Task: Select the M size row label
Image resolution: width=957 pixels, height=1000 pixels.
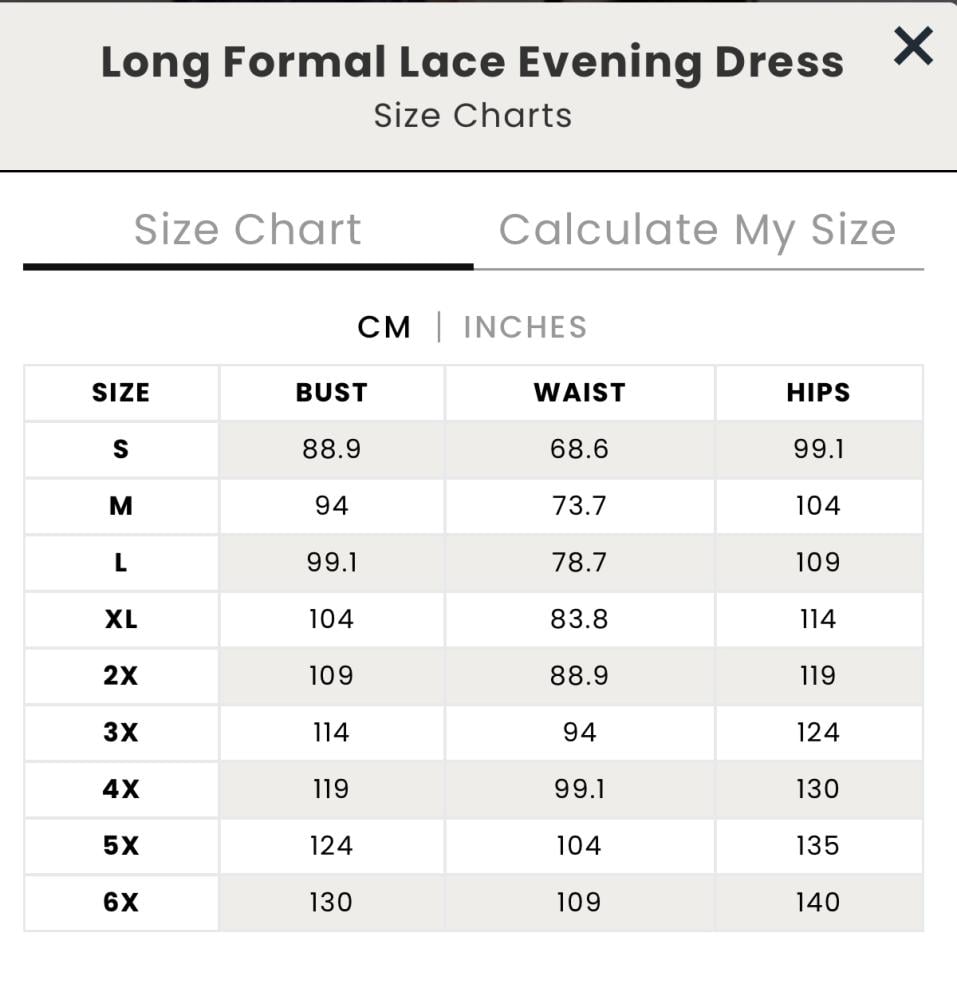Action: tap(121, 506)
